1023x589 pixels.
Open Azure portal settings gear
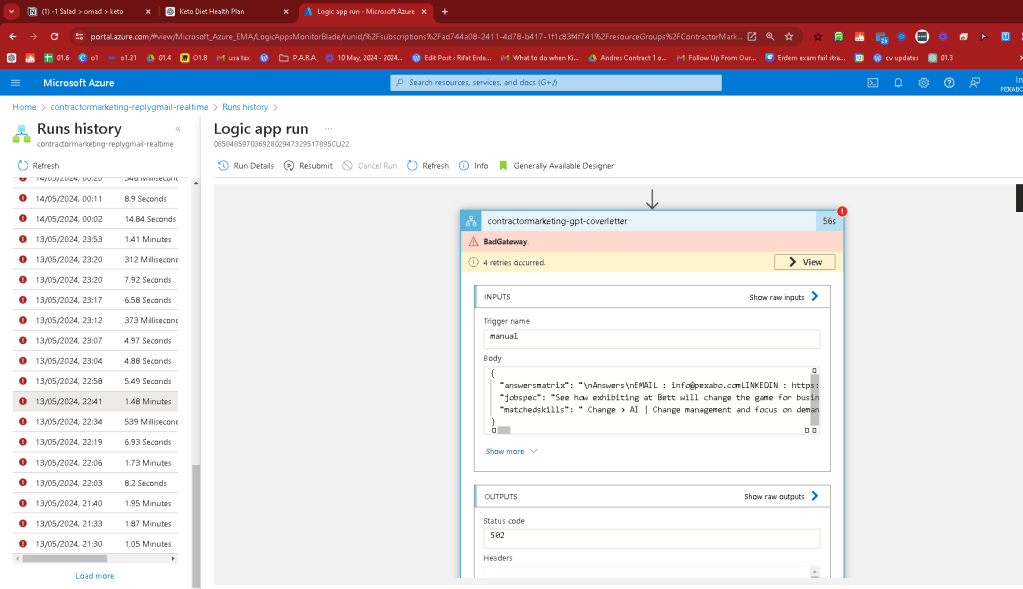[x=923, y=83]
